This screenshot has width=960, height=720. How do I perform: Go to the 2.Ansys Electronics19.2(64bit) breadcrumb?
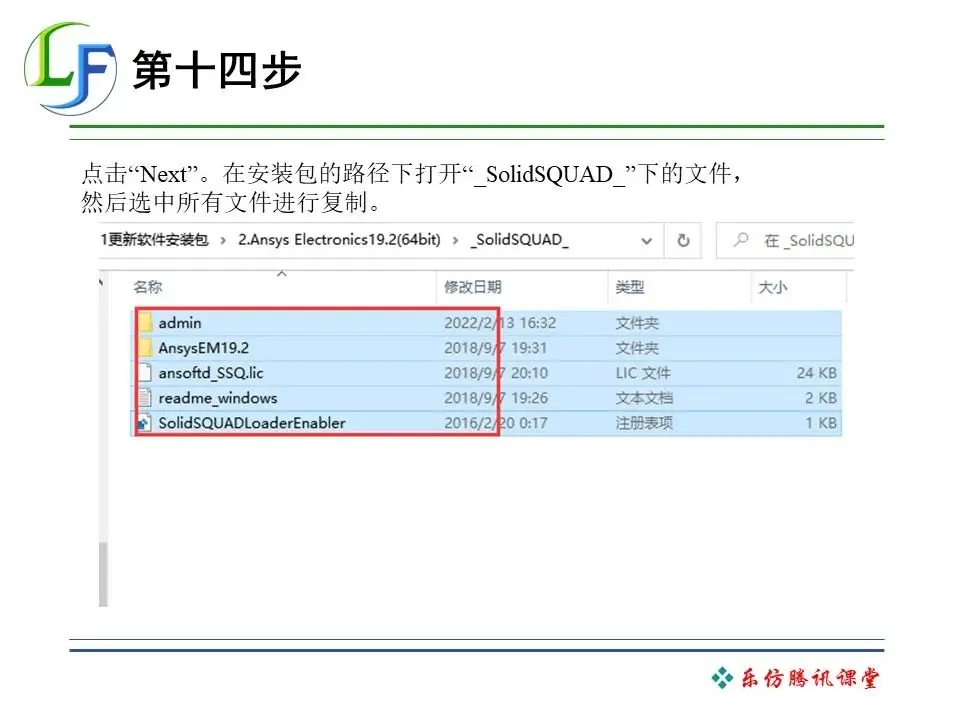(x=339, y=240)
